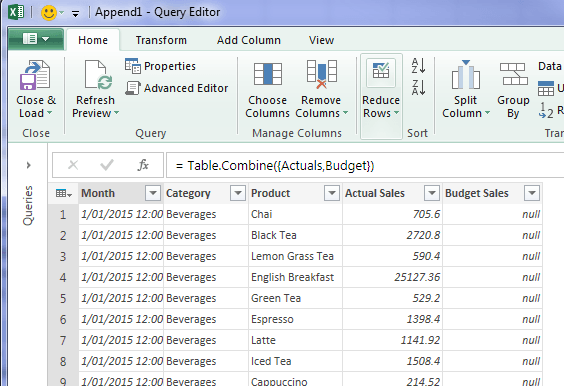Click the Split Column icon
Viewport: 564px width, 386px height.
pyautogui.click(x=465, y=74)
